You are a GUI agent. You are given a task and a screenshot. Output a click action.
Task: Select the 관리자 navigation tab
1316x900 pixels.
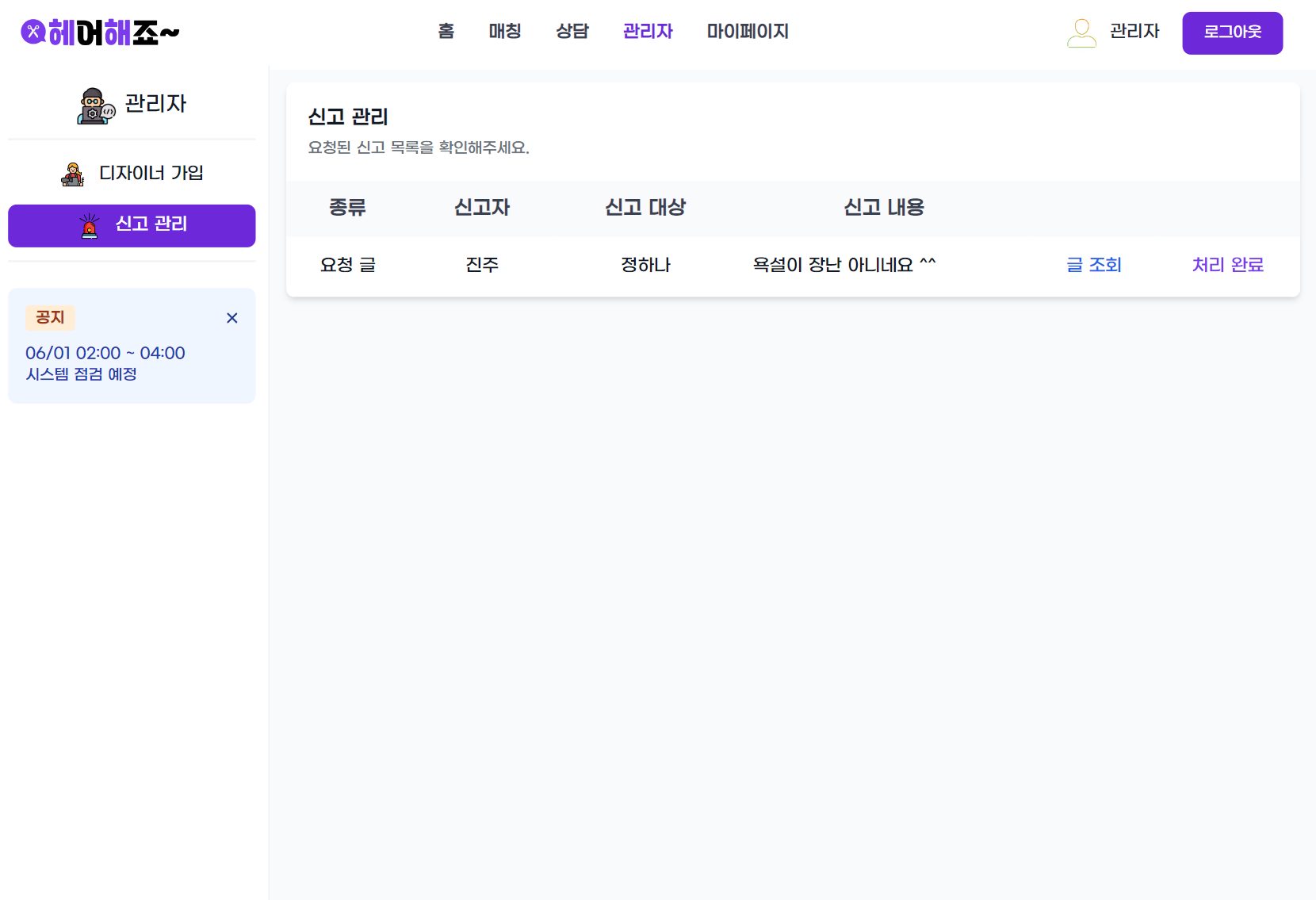click(647, 32)
